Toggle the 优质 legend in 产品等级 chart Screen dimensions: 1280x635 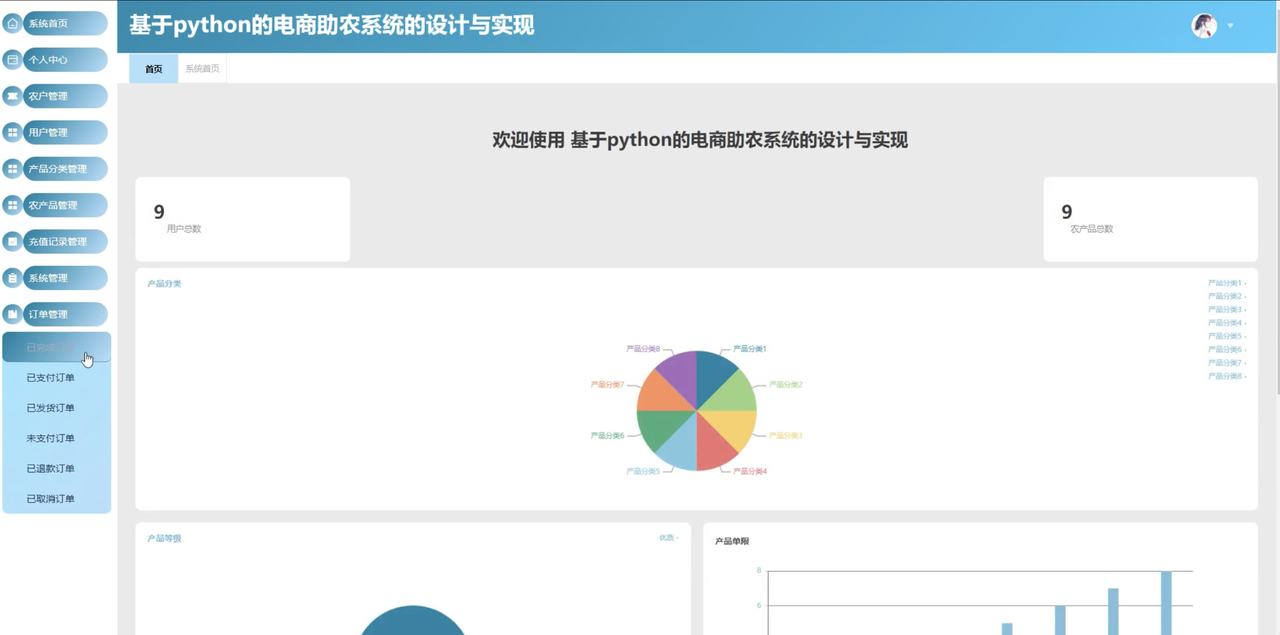click(668, 538)
